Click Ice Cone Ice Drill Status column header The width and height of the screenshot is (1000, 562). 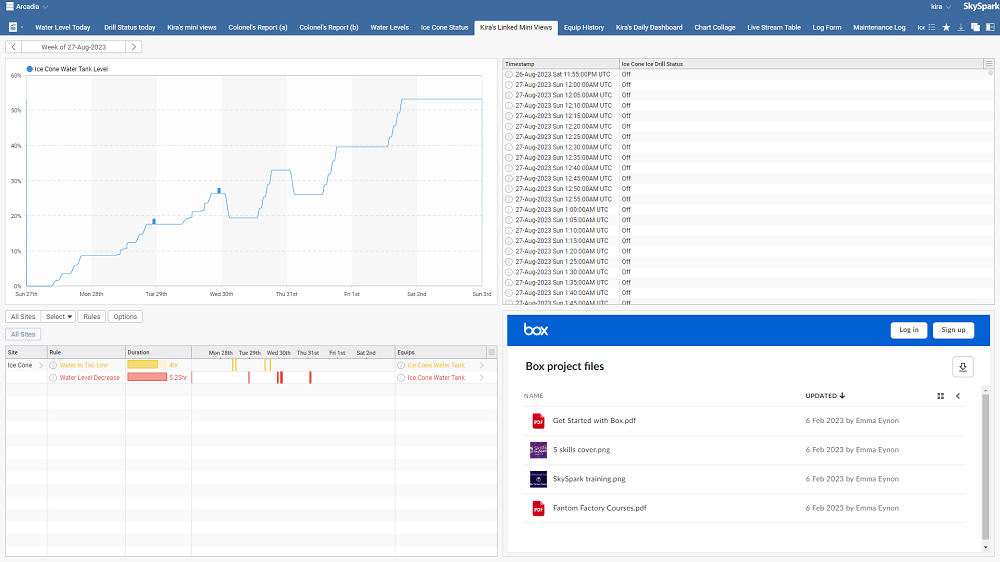(x=802, y=64)
